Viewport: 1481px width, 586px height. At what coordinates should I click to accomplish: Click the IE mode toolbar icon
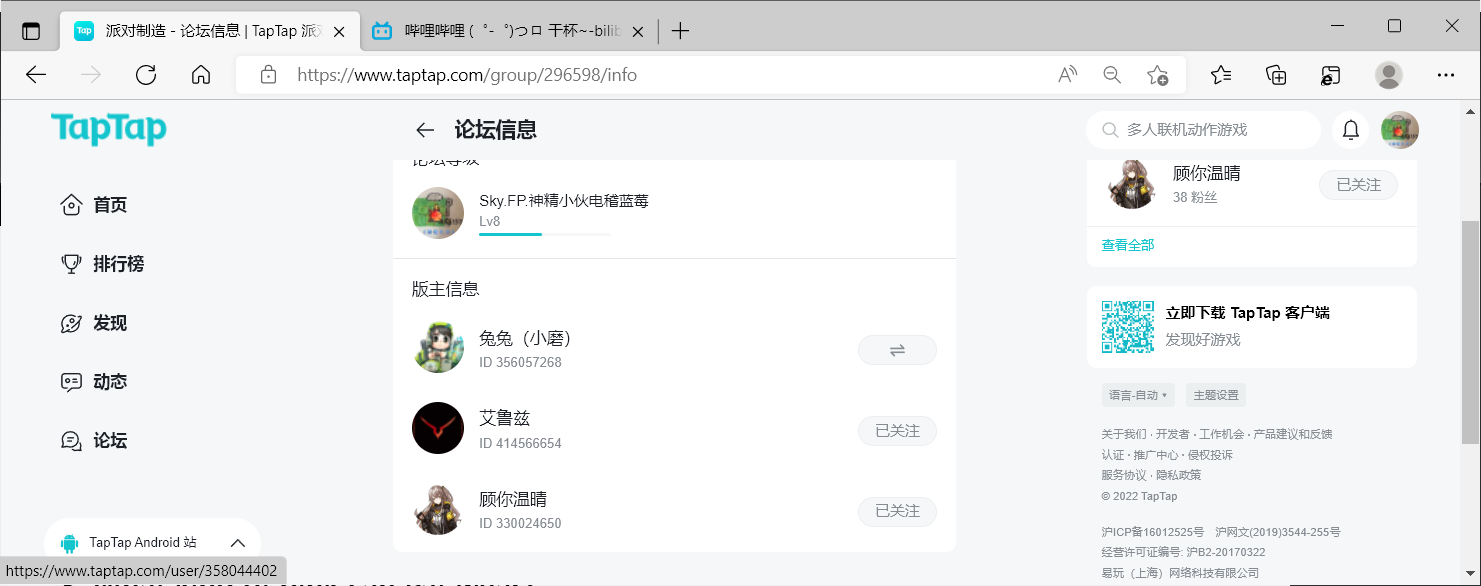tap(1330, 75)
